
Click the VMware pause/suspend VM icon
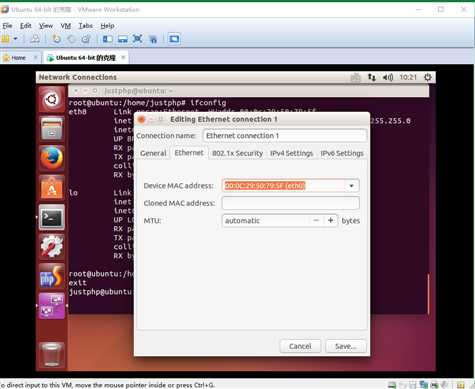coord(6,39)
